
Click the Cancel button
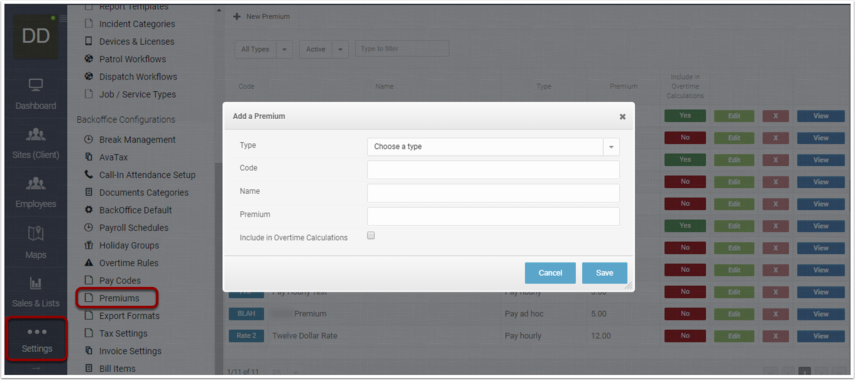coord(550,273)
